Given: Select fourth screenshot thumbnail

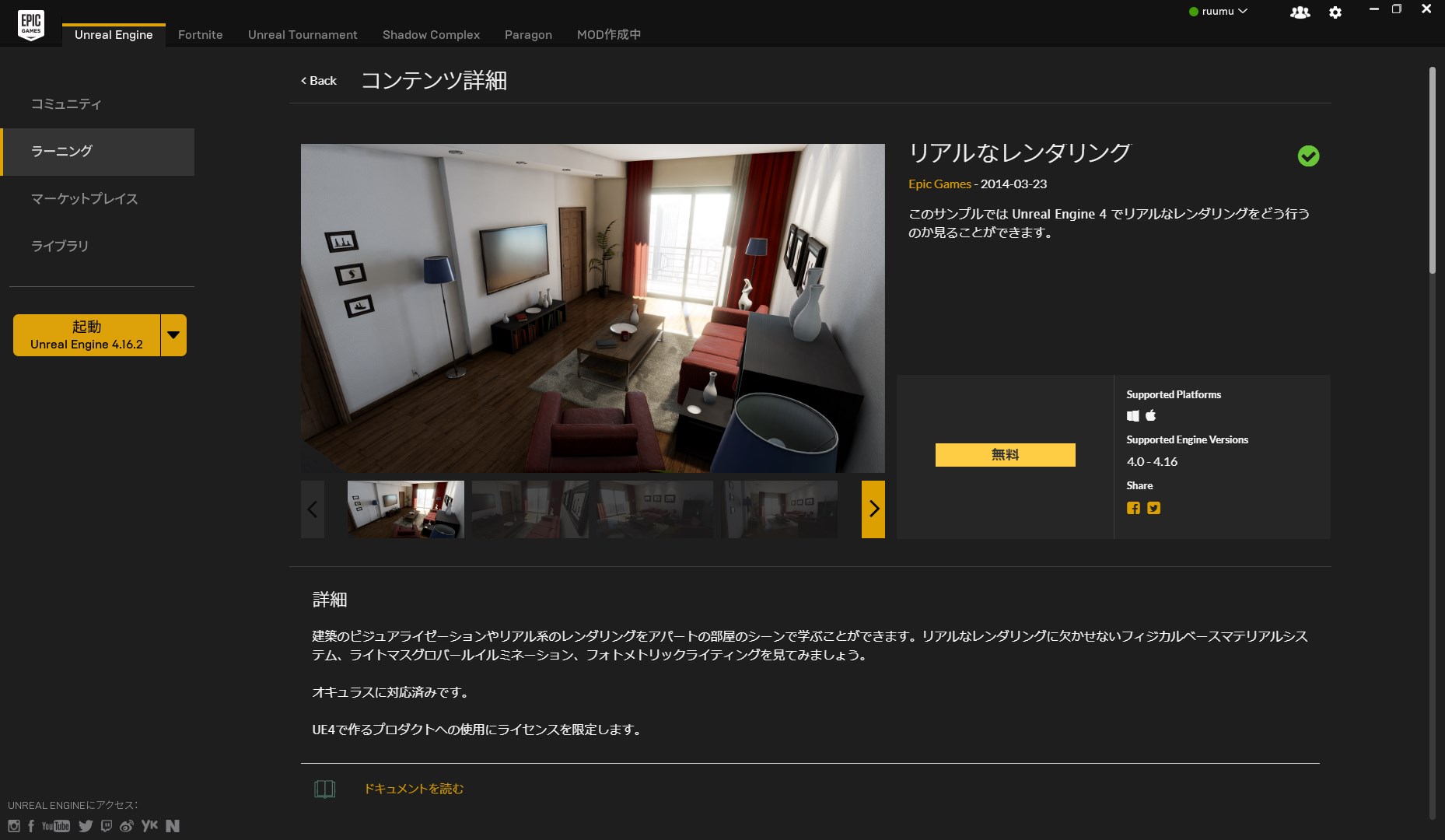Looking at the screenshot, I should (x=779, y=509).
